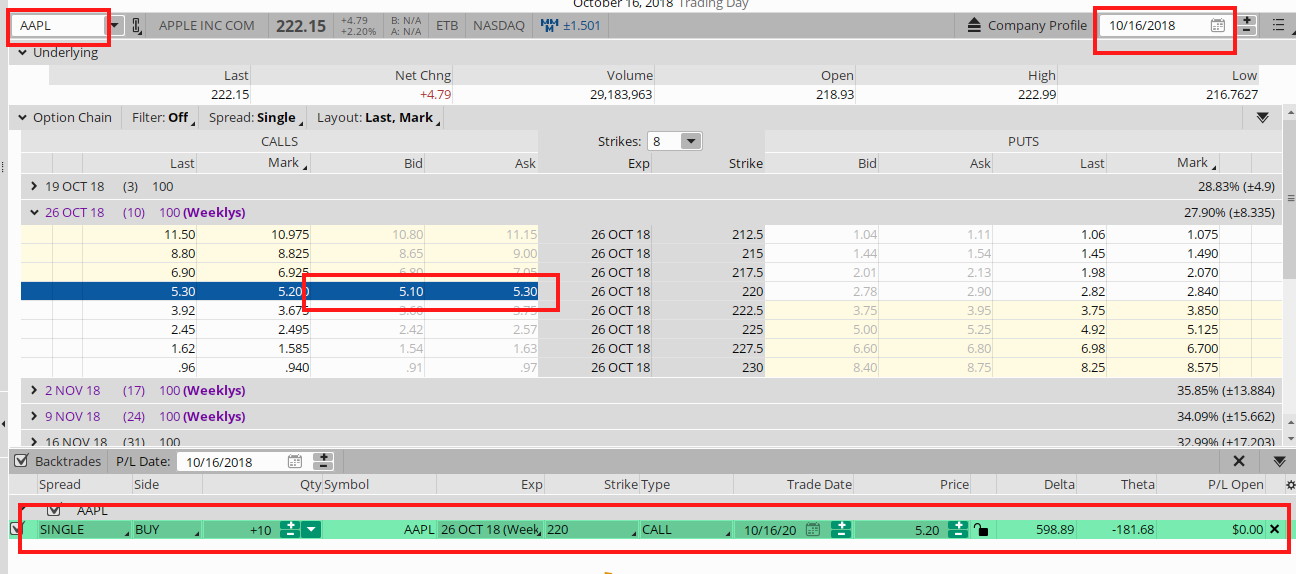Screen dimensions: 1296x574
Task: Adjust the Qty +10 stepper in the backtrade row
Action: point(290,530)
